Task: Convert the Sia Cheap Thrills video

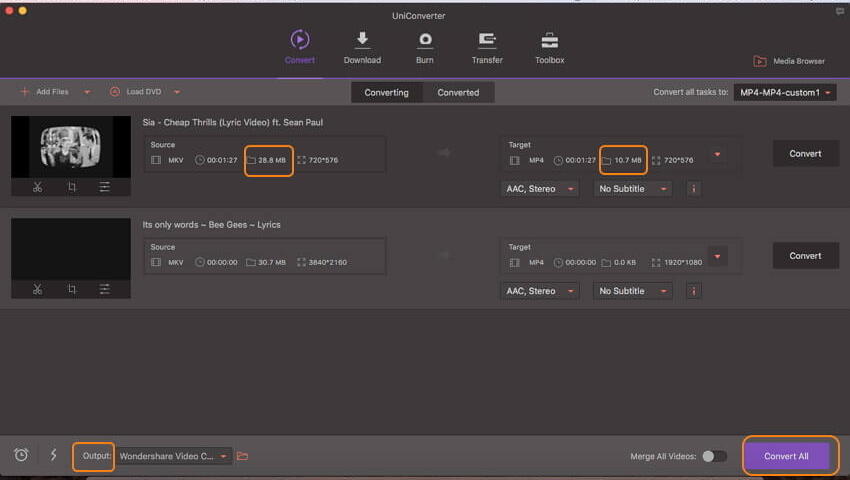Action: click(x=806, y=153)
